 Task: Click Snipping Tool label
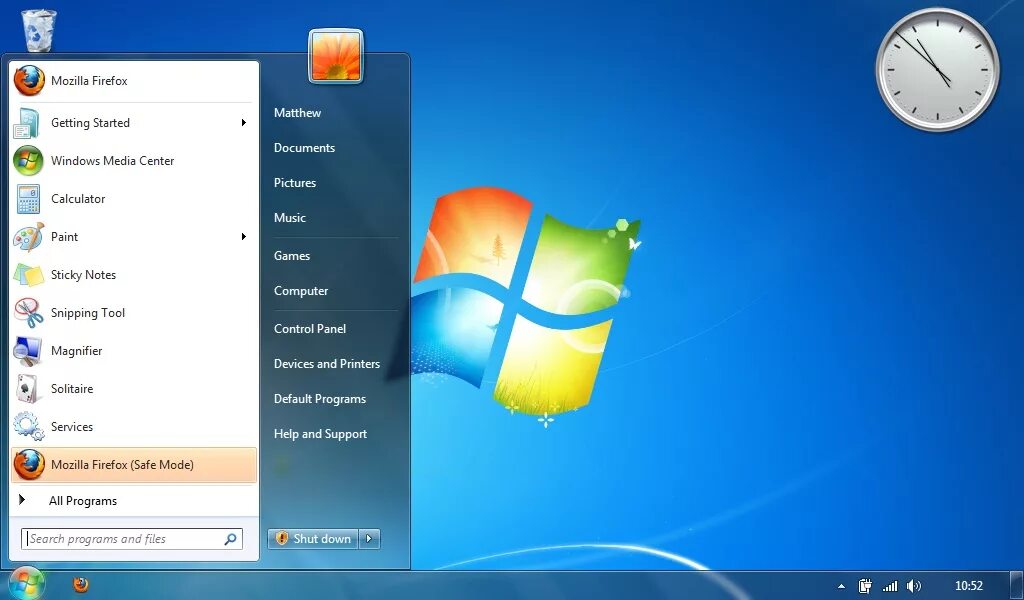point(88,313)
